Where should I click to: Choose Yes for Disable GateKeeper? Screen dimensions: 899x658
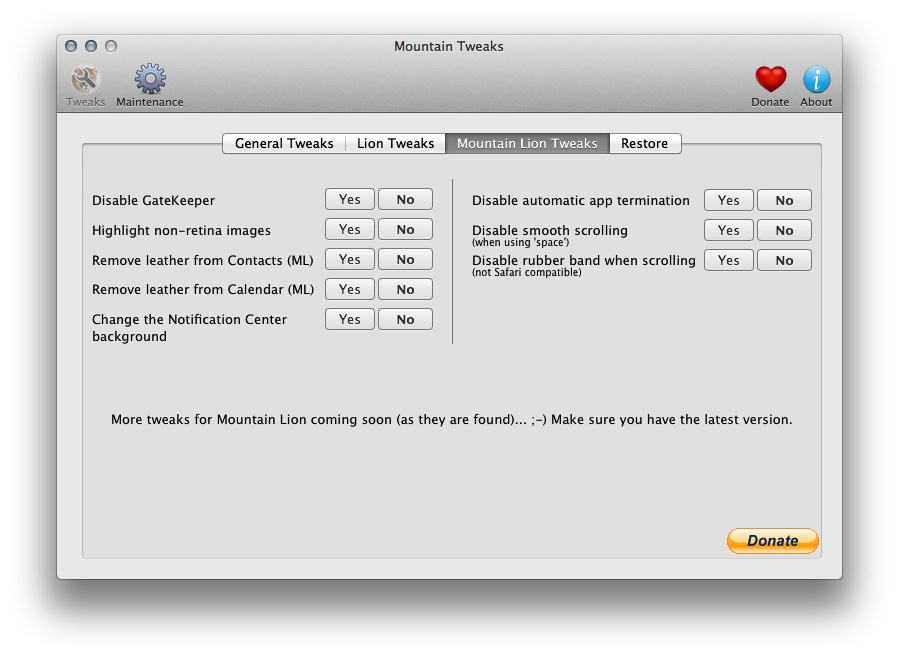tap(350, 199)
